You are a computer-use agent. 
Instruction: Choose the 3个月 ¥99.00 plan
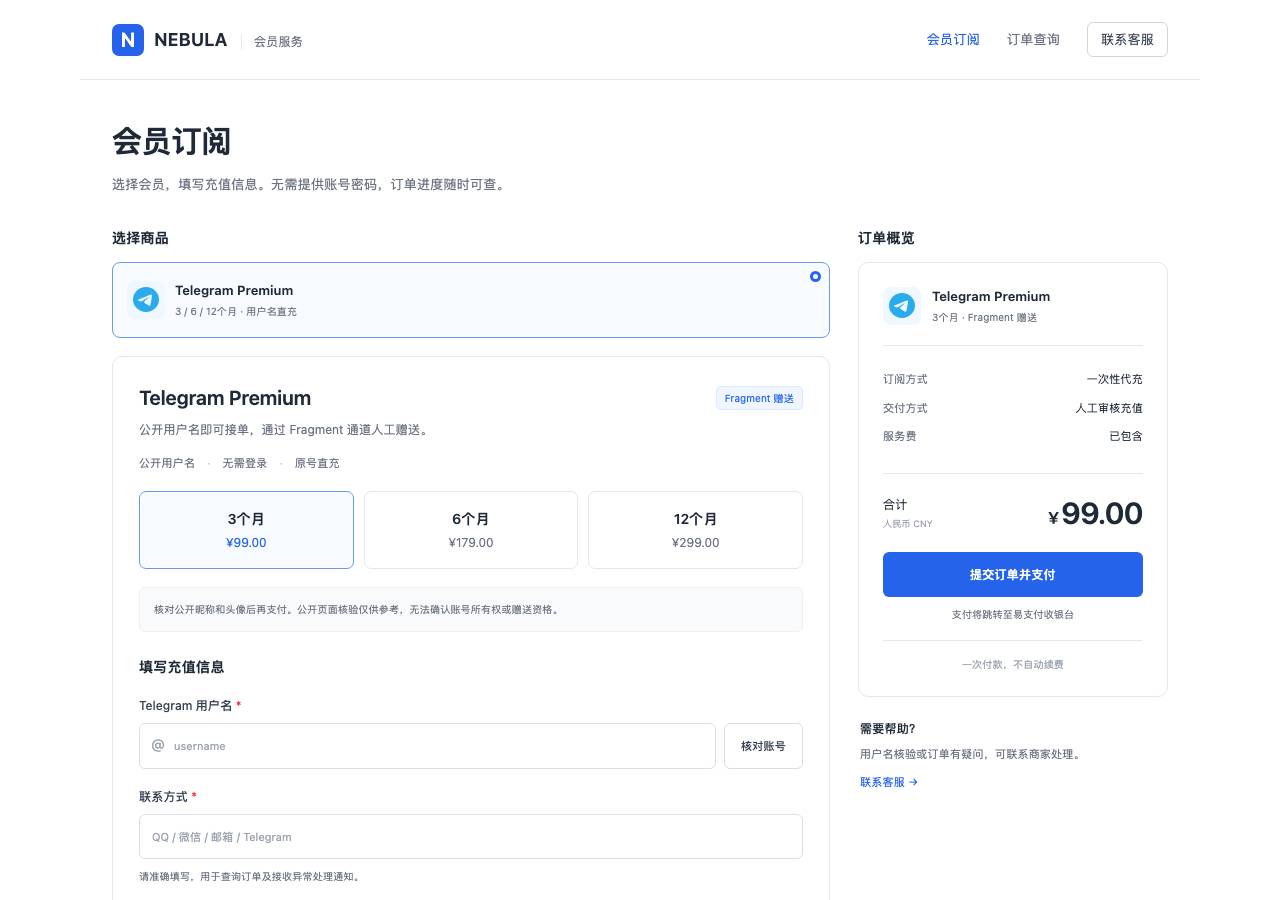pyautogui.click(x=246, y=530)
